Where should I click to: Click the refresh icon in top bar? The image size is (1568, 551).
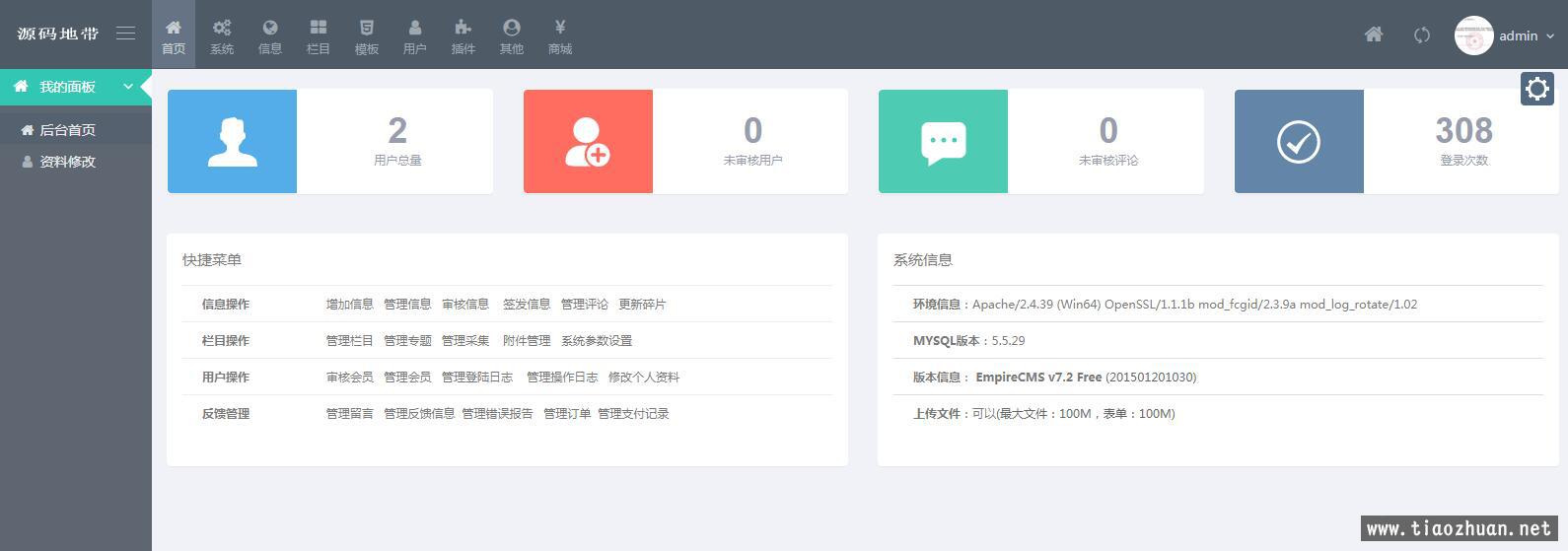pos(1421,35)
